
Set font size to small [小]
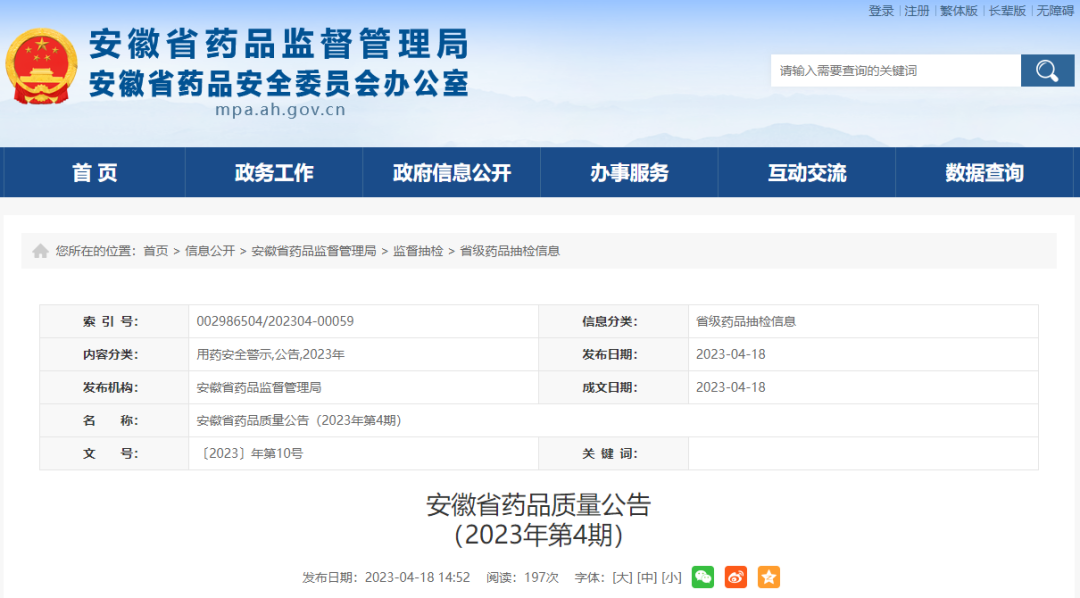coord(671,577)
